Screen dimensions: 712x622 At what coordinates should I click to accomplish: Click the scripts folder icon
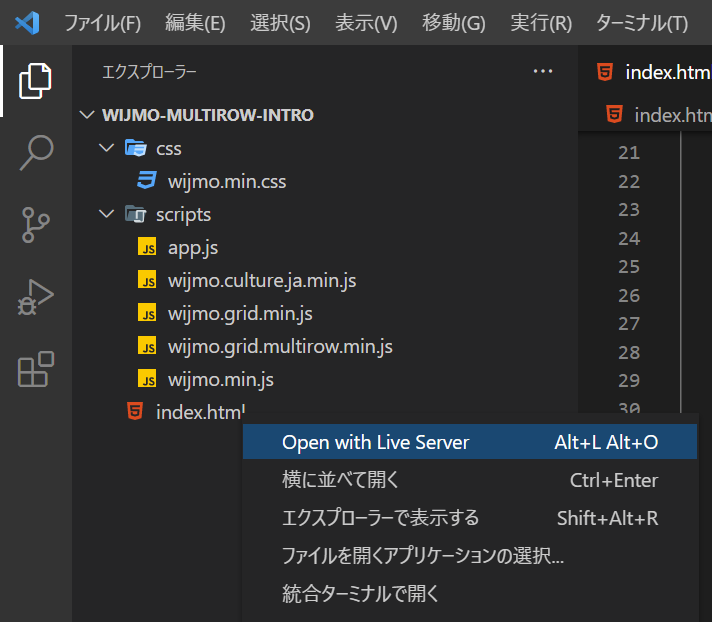point(136,214)
